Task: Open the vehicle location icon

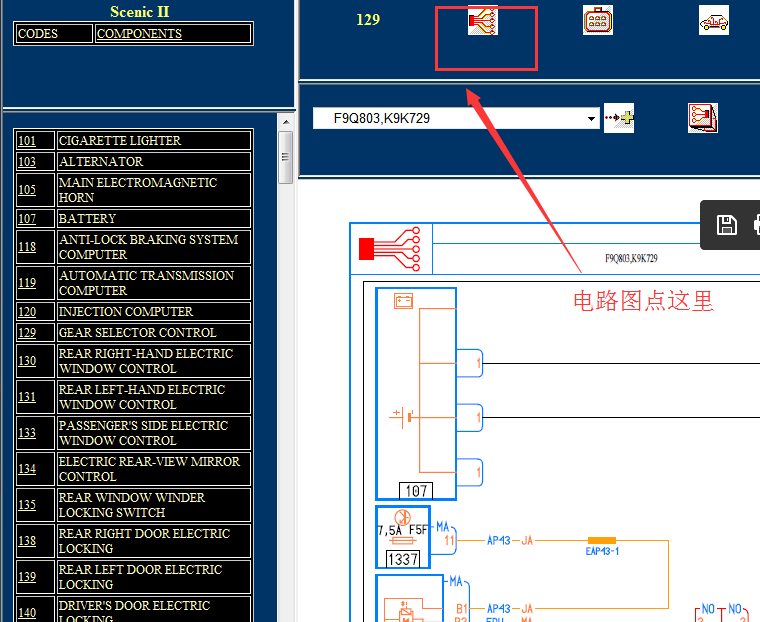Action: click(713, 20)
